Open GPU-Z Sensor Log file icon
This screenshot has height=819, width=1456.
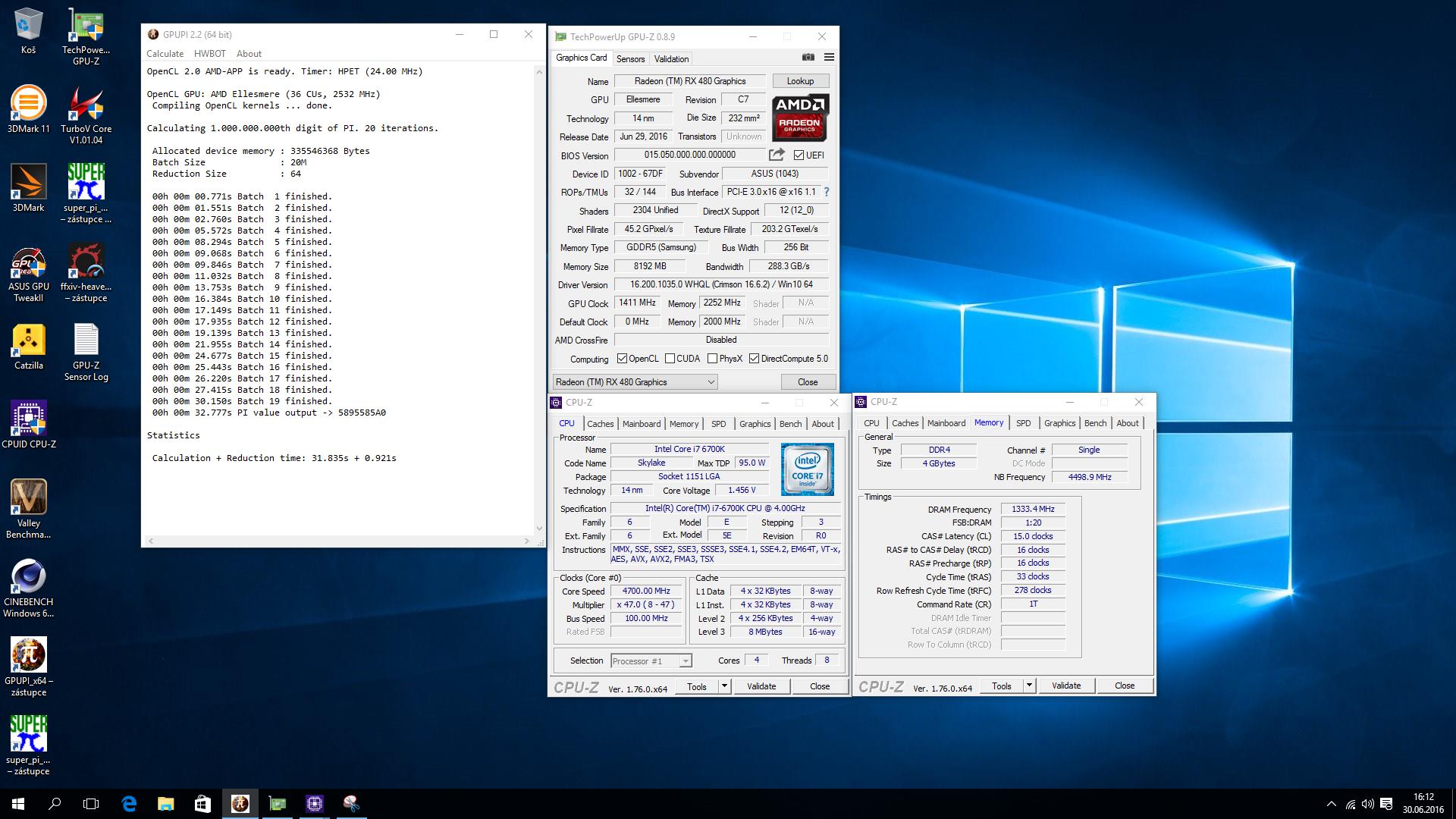(x=86, y=352)
